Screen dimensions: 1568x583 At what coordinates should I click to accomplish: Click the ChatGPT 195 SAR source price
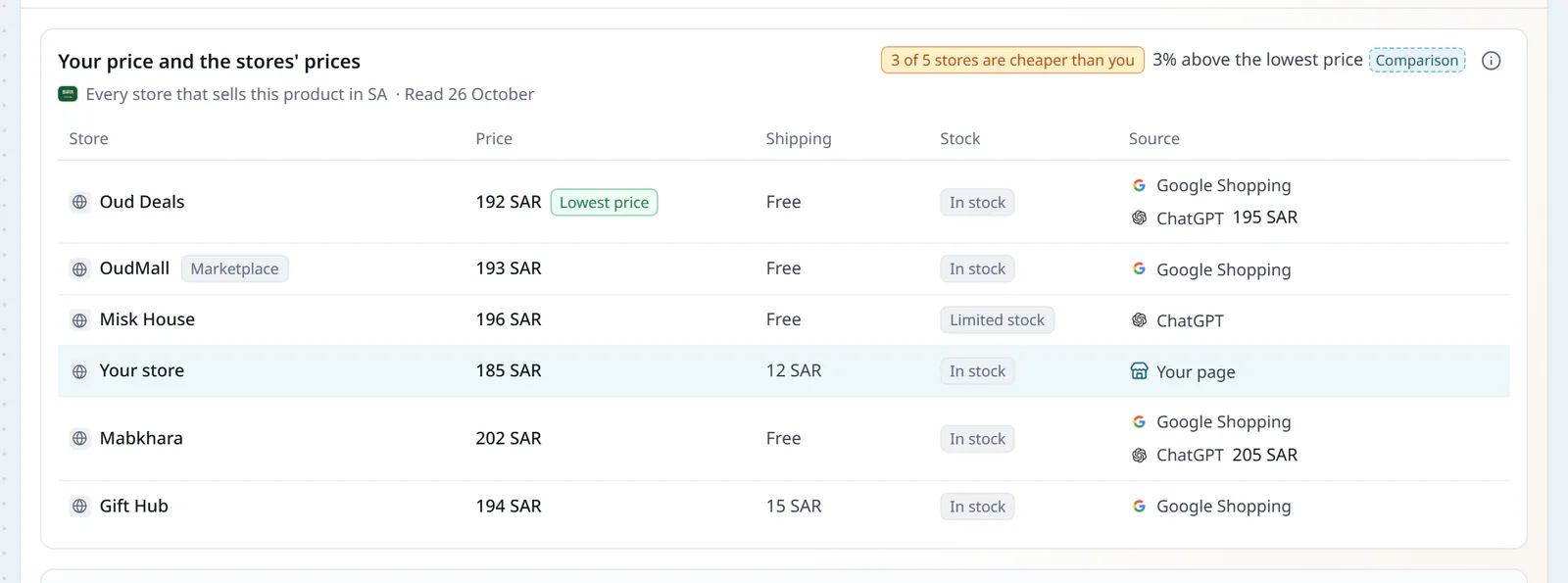1265,218
